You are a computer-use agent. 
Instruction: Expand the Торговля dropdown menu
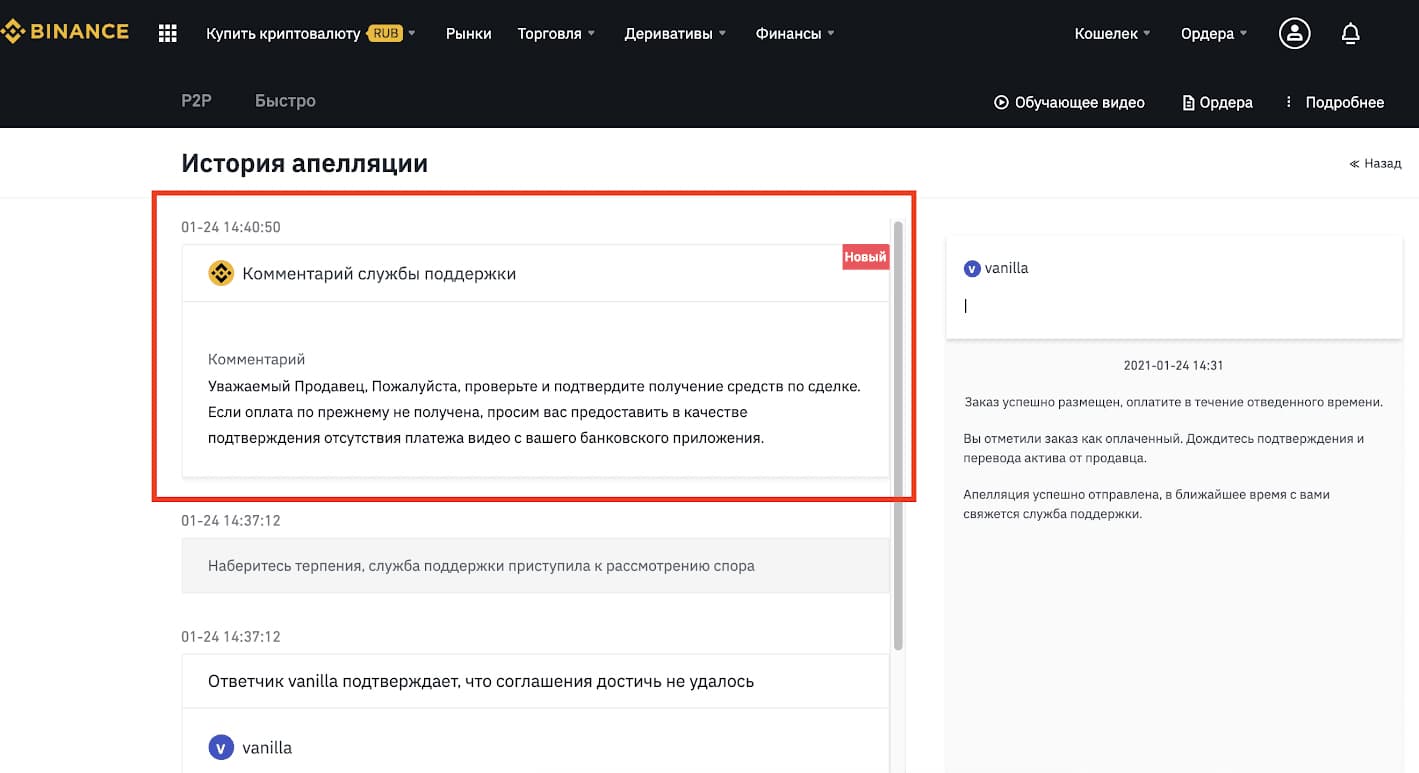tap(556, 33)
